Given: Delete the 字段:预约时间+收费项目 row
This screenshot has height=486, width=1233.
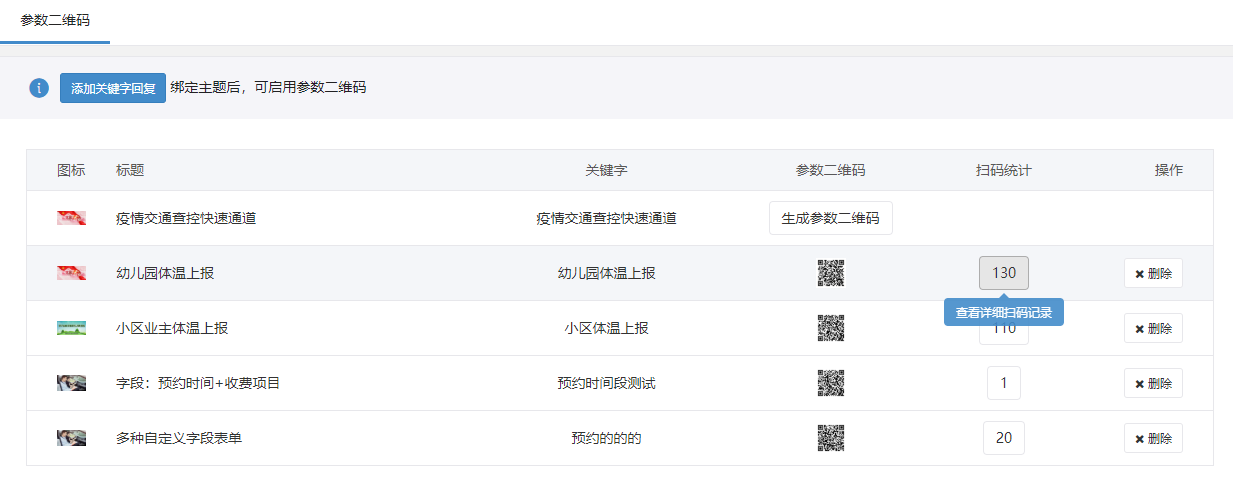Looking at the screenshot, I should pyautogui.click(x=1153, y=383).
